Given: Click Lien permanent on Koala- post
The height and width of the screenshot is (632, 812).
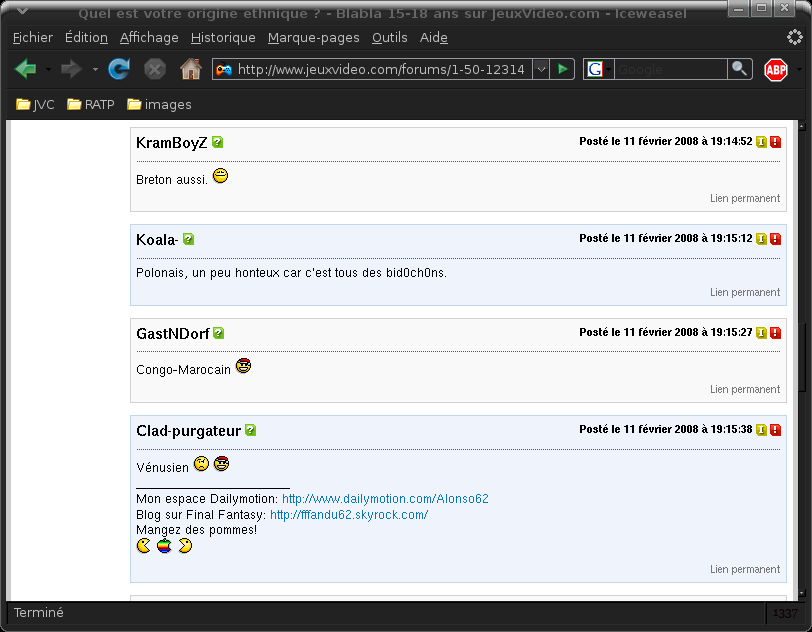Looking at the screenshot, I should pyautogui.click(x=745, y=292).
